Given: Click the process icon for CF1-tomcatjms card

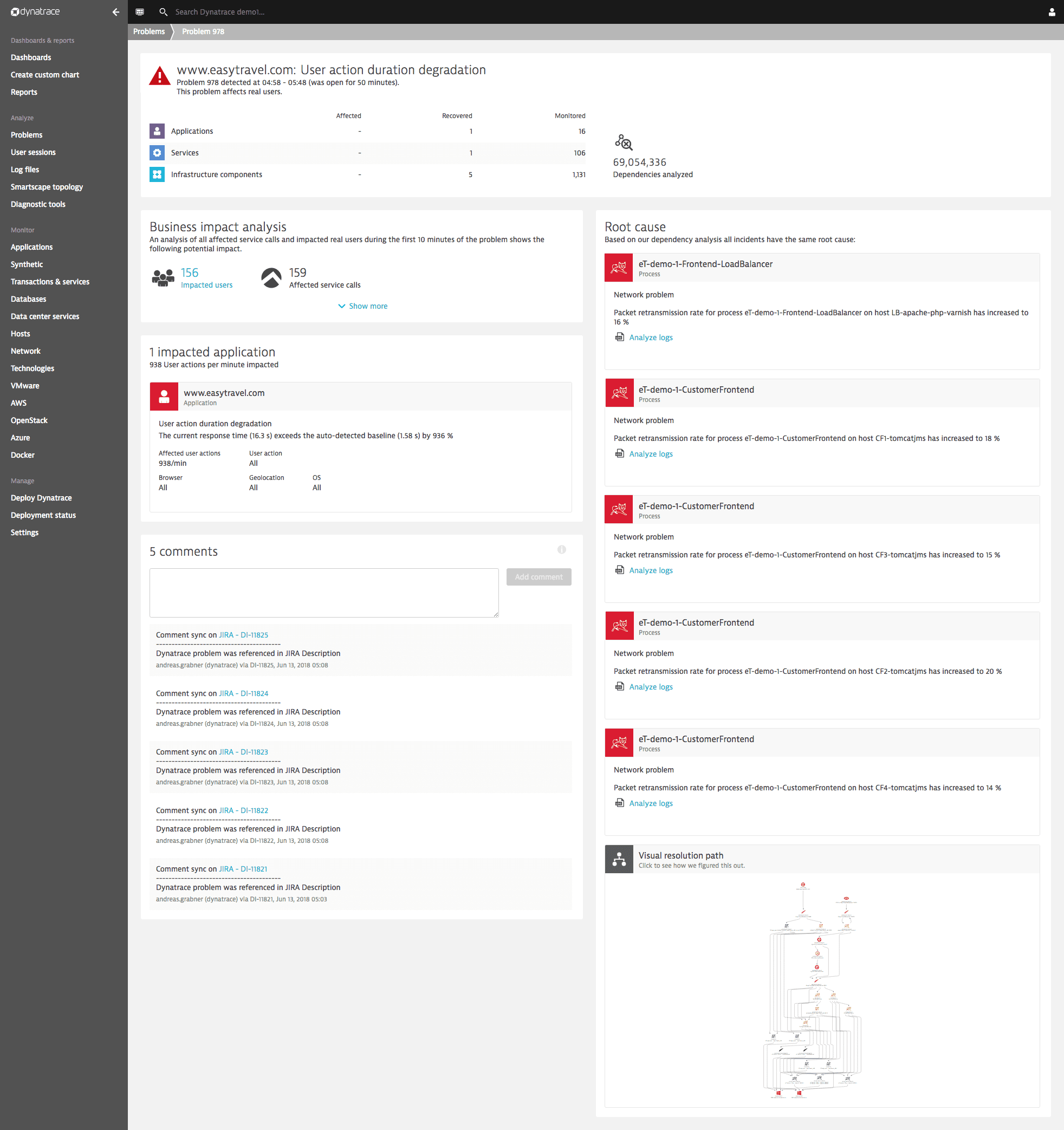Looking at the screenshot, I should pos(619,393).
